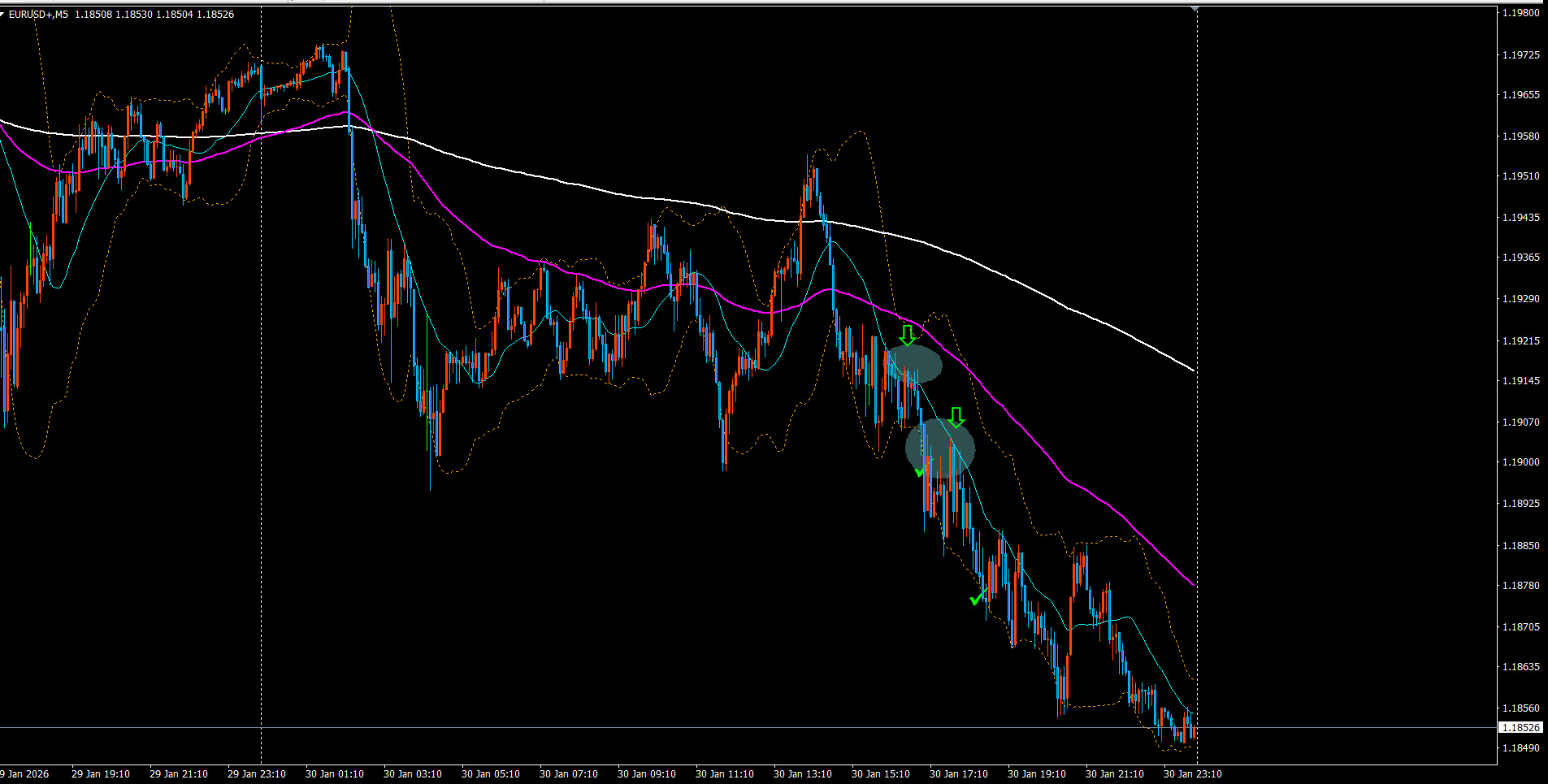Click the 1.18925 price scale label
1548x784 pixels.
[x=1521, y=503]
